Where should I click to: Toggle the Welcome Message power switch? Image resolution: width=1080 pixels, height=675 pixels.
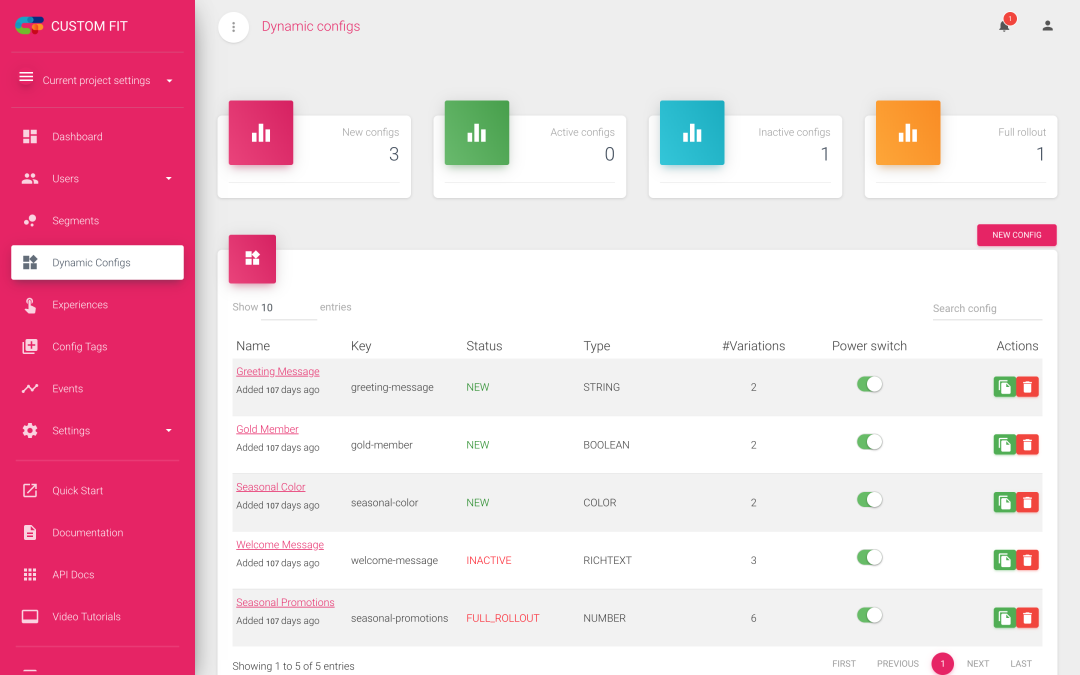pos(869,558)
